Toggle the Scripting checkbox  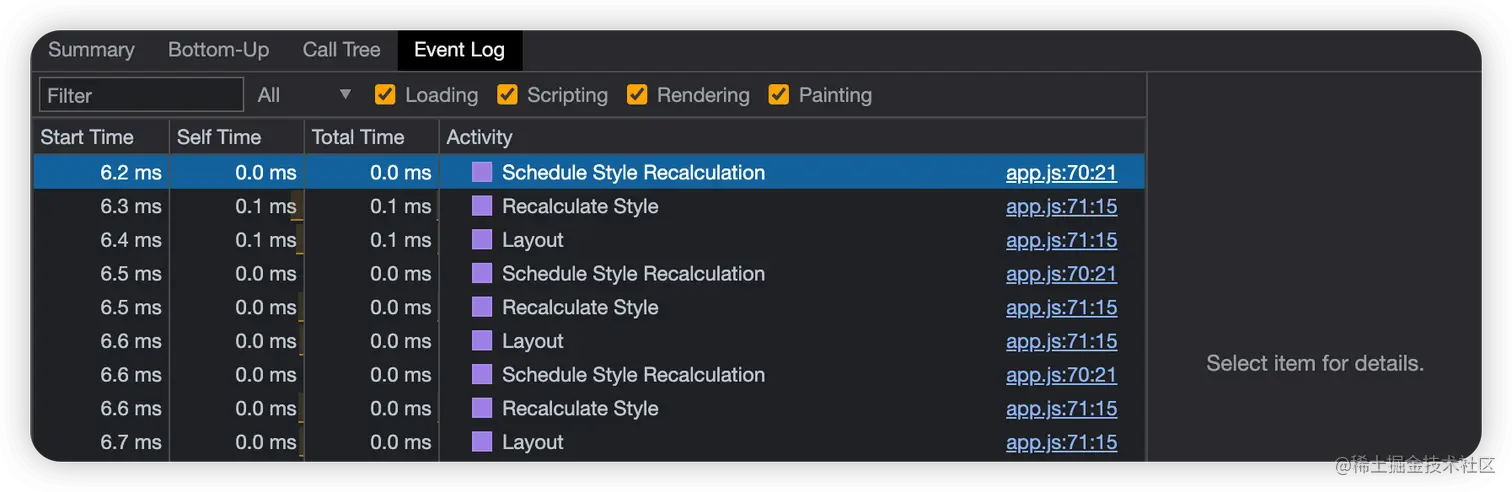pos(508,95)
